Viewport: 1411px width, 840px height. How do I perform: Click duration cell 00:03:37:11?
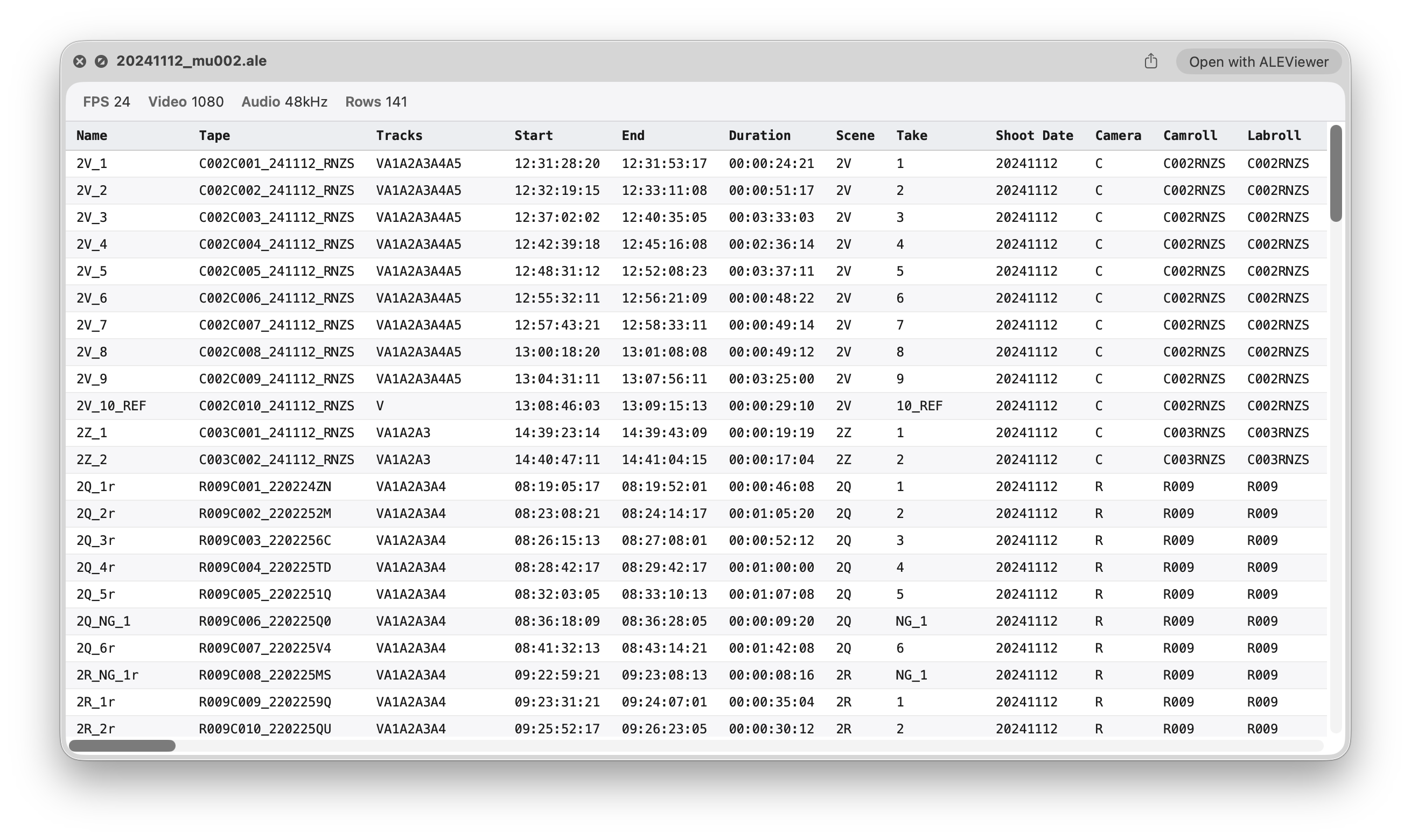tap(771, 271)
